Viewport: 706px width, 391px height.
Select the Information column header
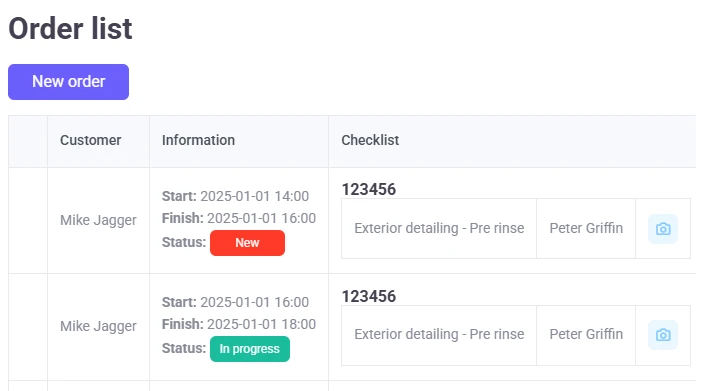pos(199,141)
